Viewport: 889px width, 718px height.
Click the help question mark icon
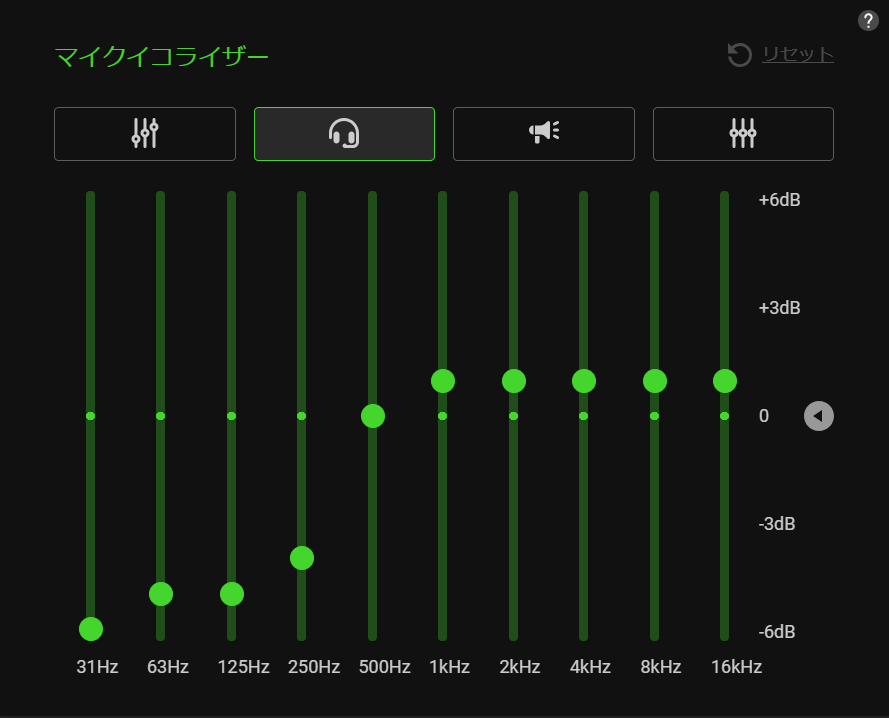pos(868,21)
